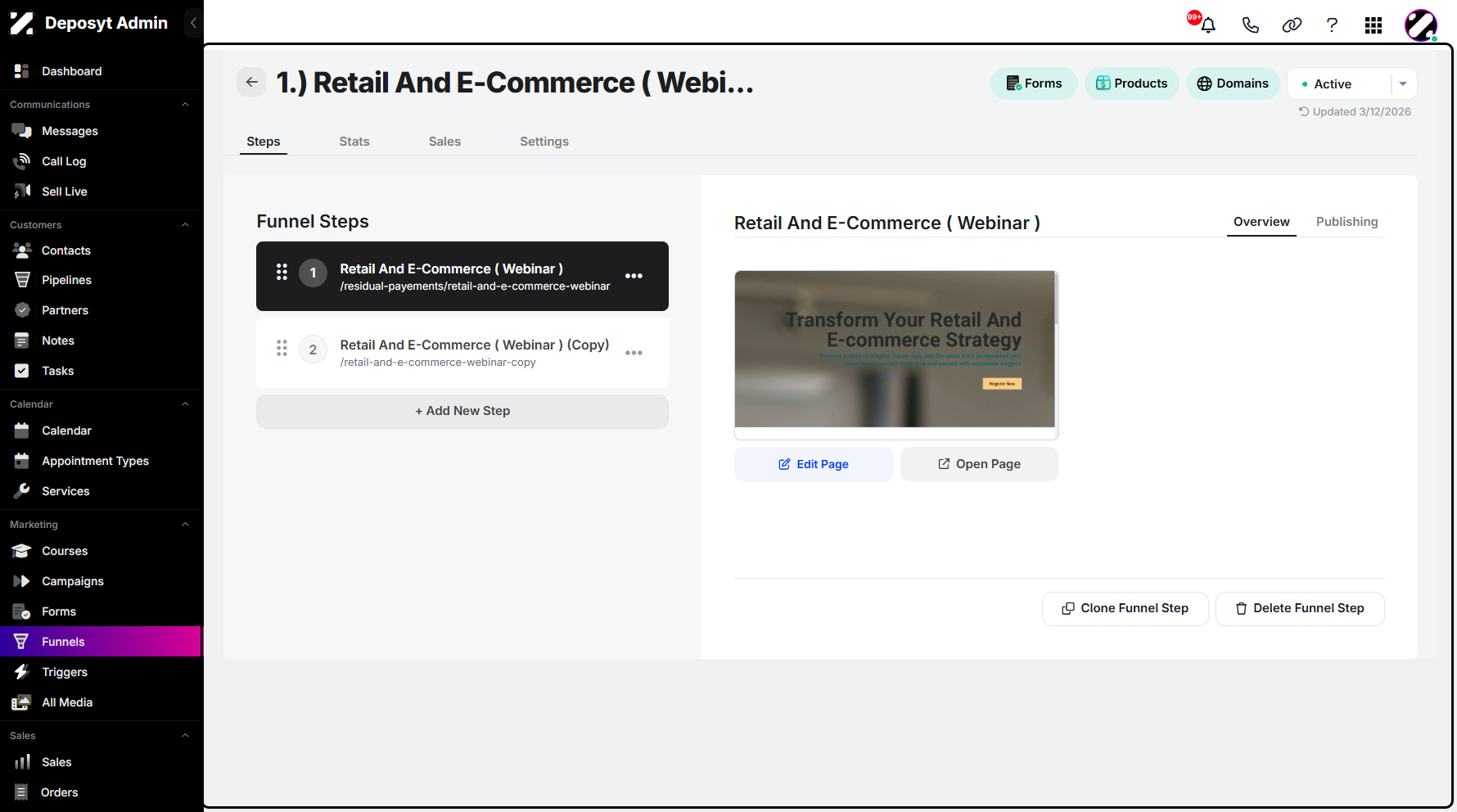The image size is (1457, 812).
Task: Collapse the Calendar section header
Action: 185,404
